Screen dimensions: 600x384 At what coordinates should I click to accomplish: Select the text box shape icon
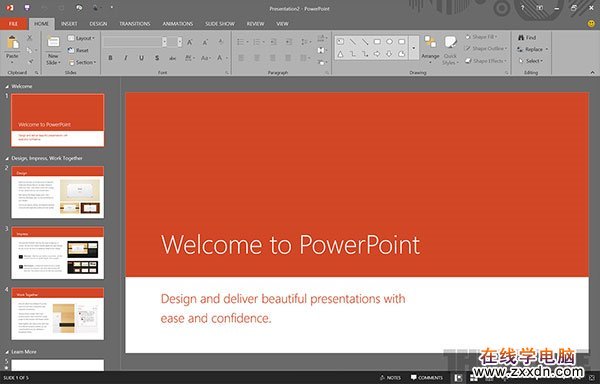pos(340,41)
